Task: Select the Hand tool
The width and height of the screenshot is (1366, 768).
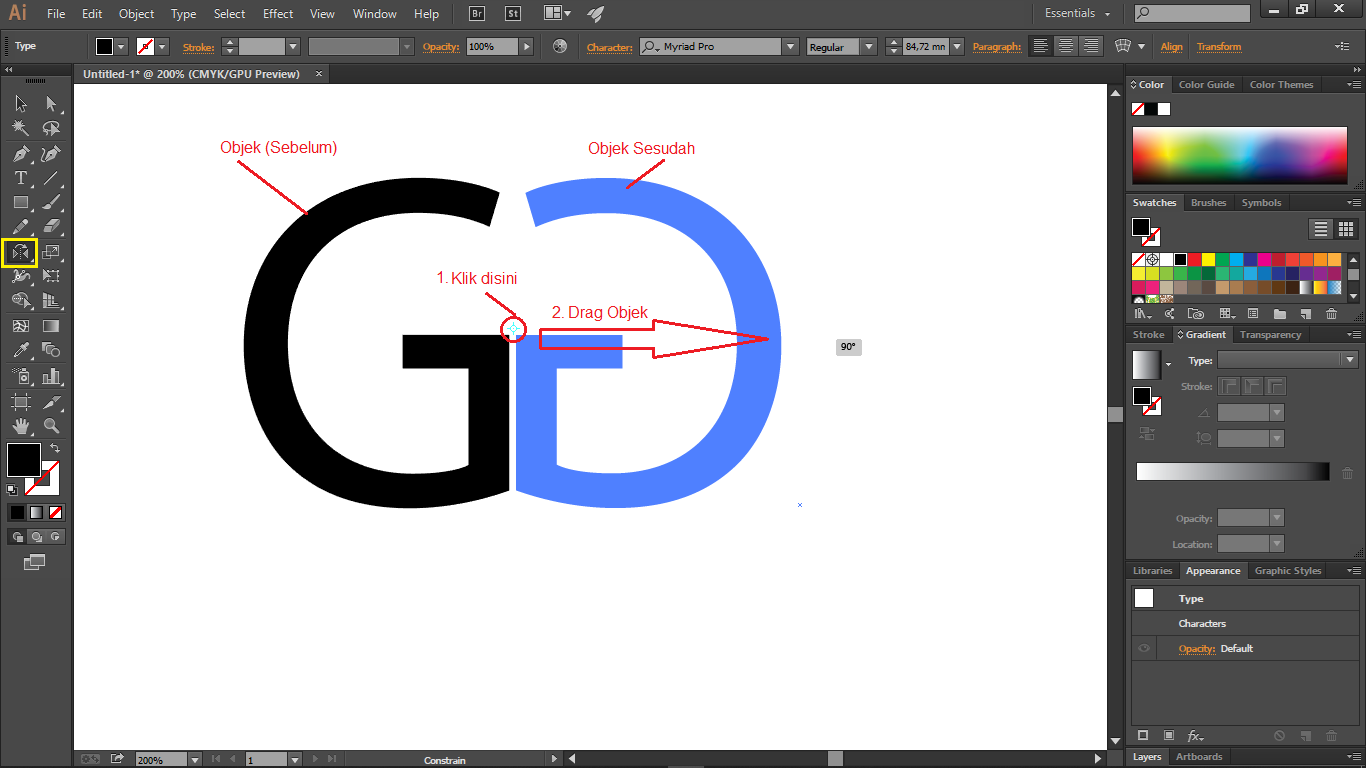Action: [x=20, y=427]
